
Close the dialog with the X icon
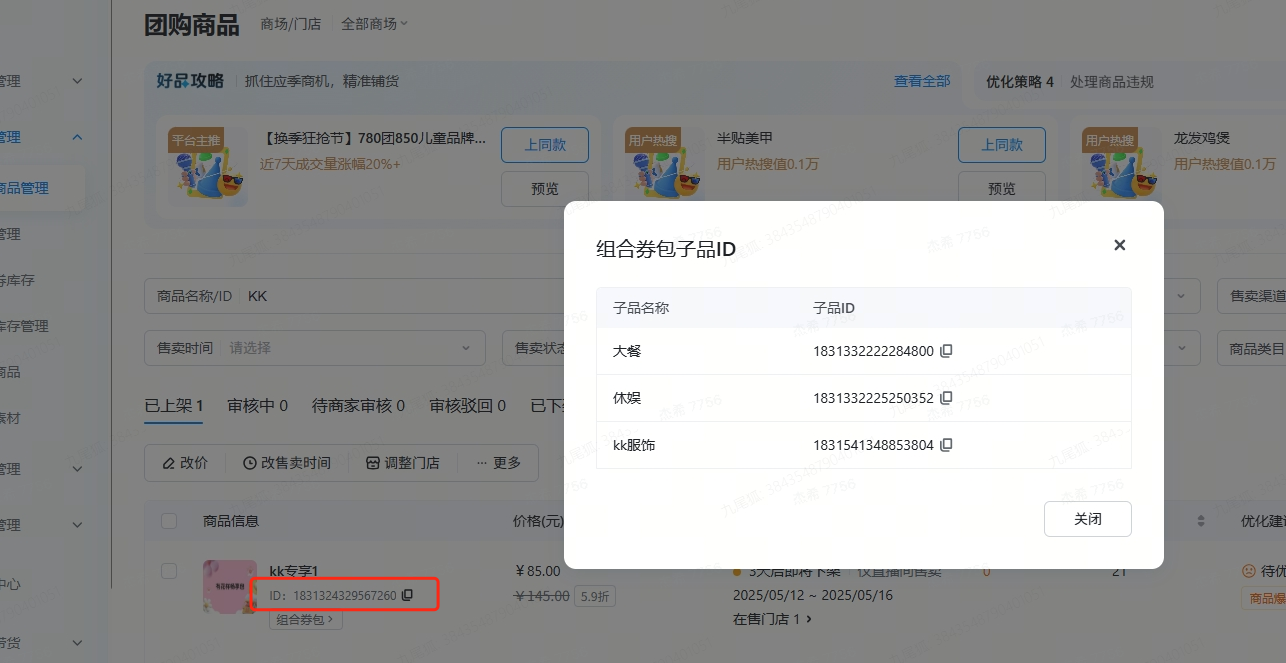tap(1119, 245)
